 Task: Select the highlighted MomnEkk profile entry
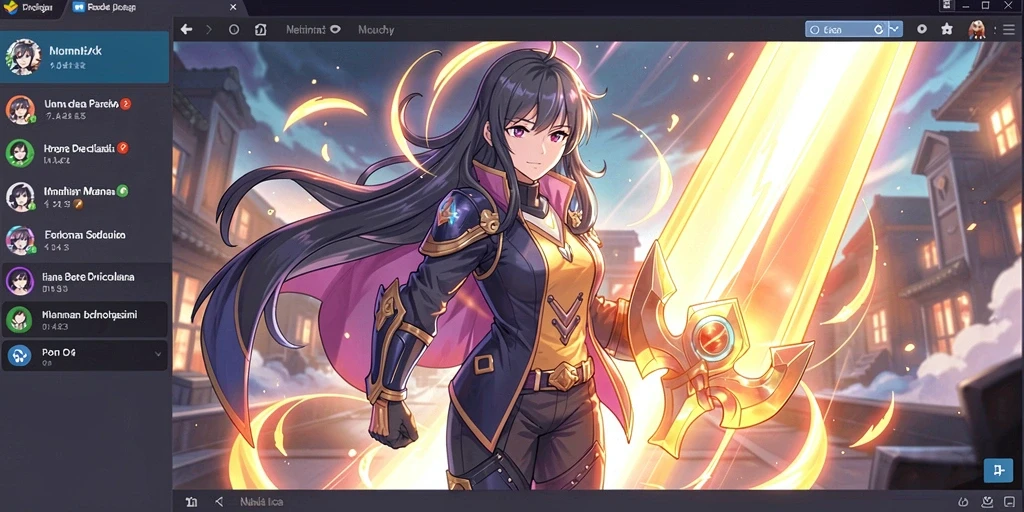coord(85,57)
